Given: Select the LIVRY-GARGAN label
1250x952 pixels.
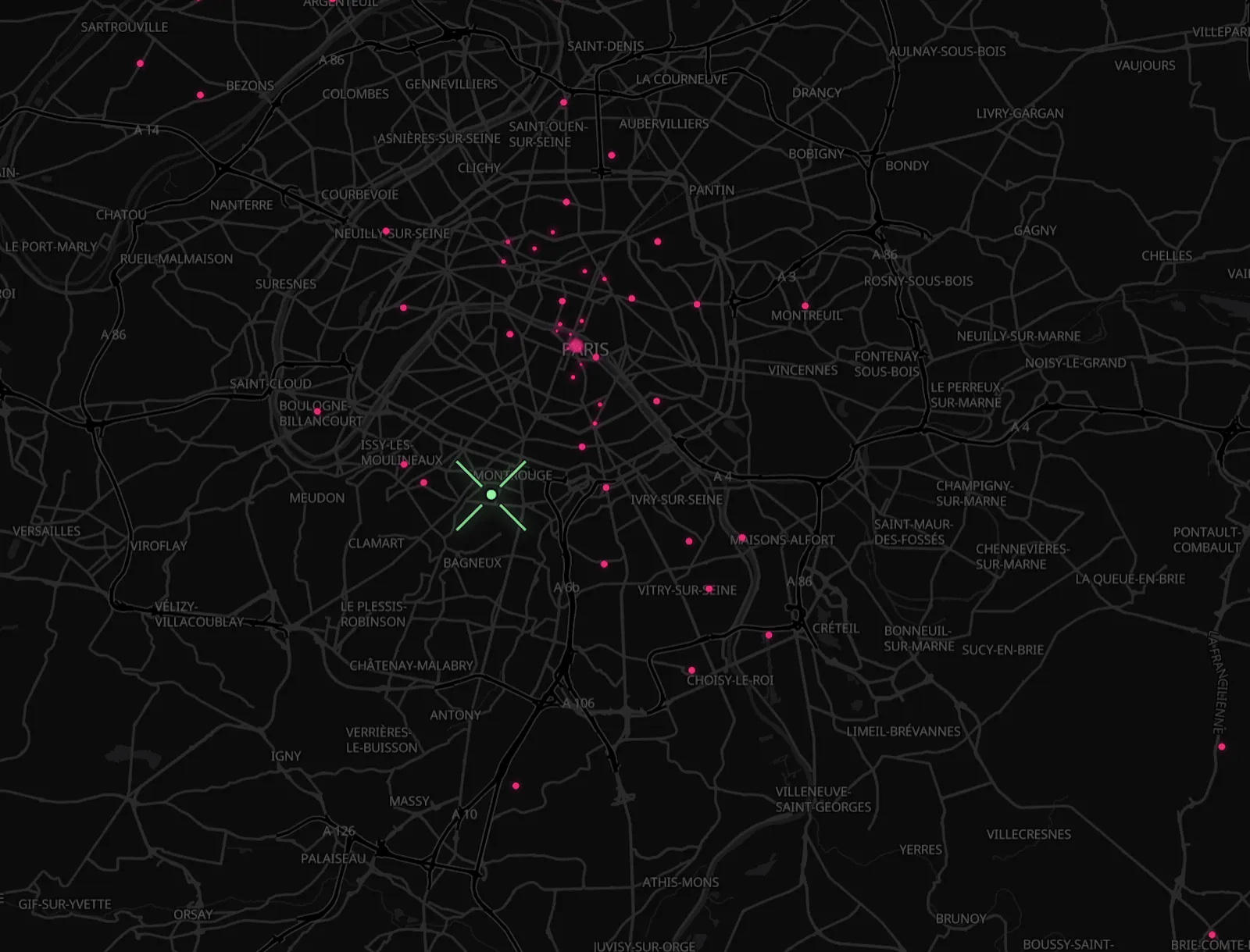Looking at the screenshot, I should click(1020, 113).
